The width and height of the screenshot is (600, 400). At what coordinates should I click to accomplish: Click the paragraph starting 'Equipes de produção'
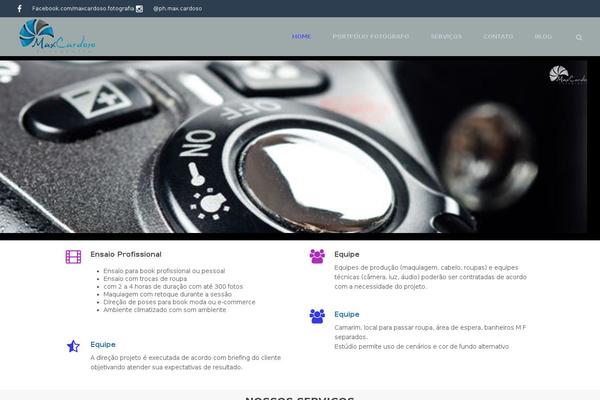click(x=430, y=277)
